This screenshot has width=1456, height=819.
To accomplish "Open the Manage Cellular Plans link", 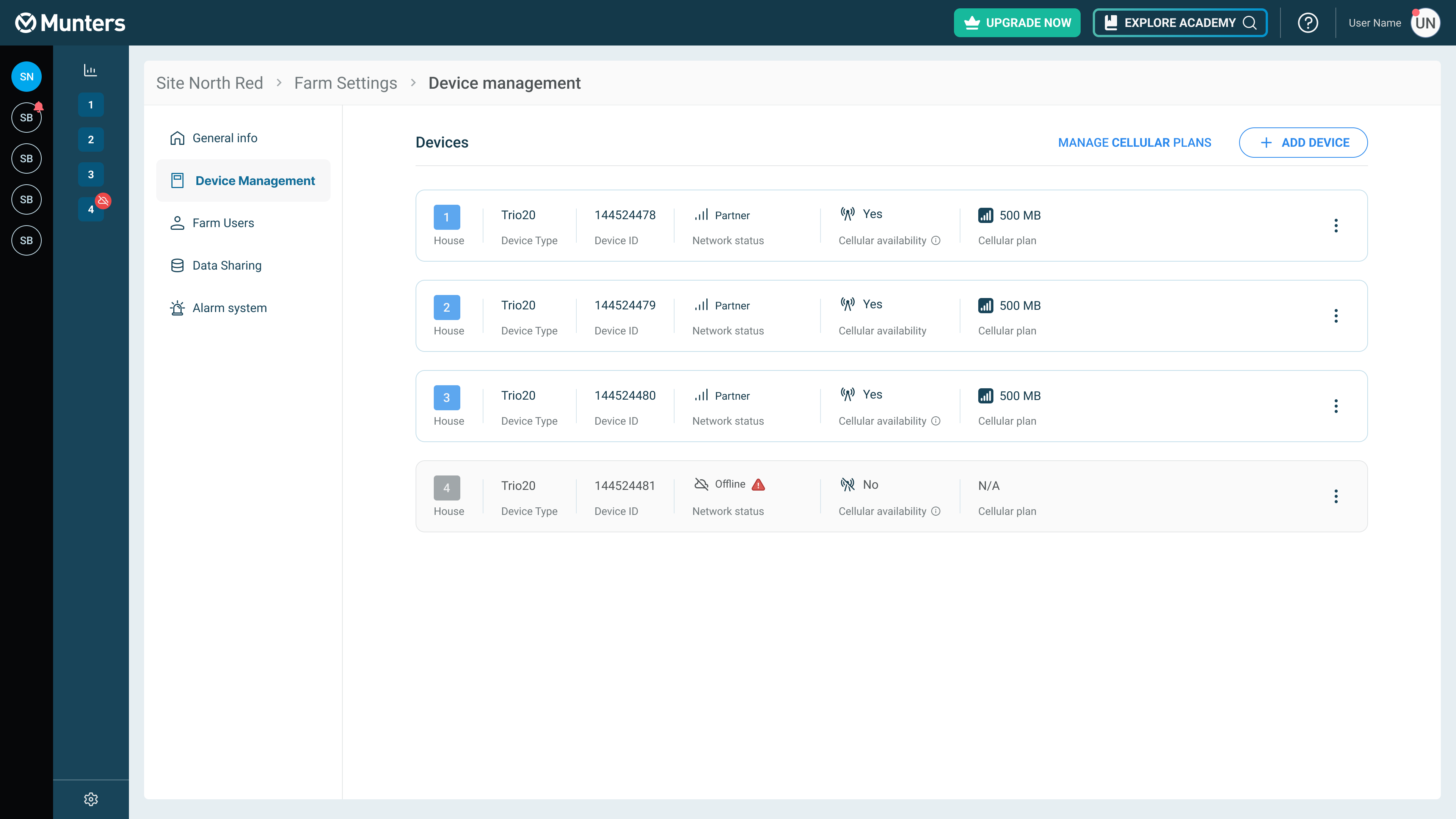I will pyautogui.click(x=1134, y=143).
